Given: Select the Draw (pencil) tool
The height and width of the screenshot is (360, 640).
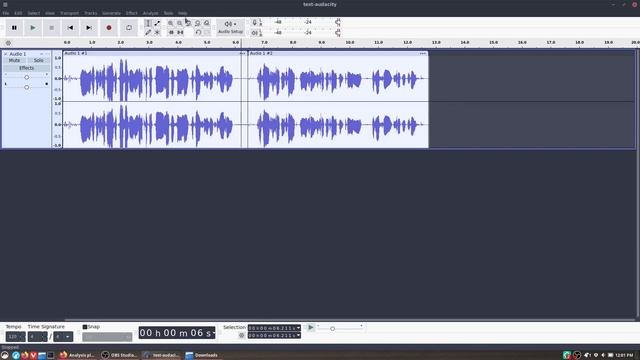Looking at the screenshot, I should 148,32.
